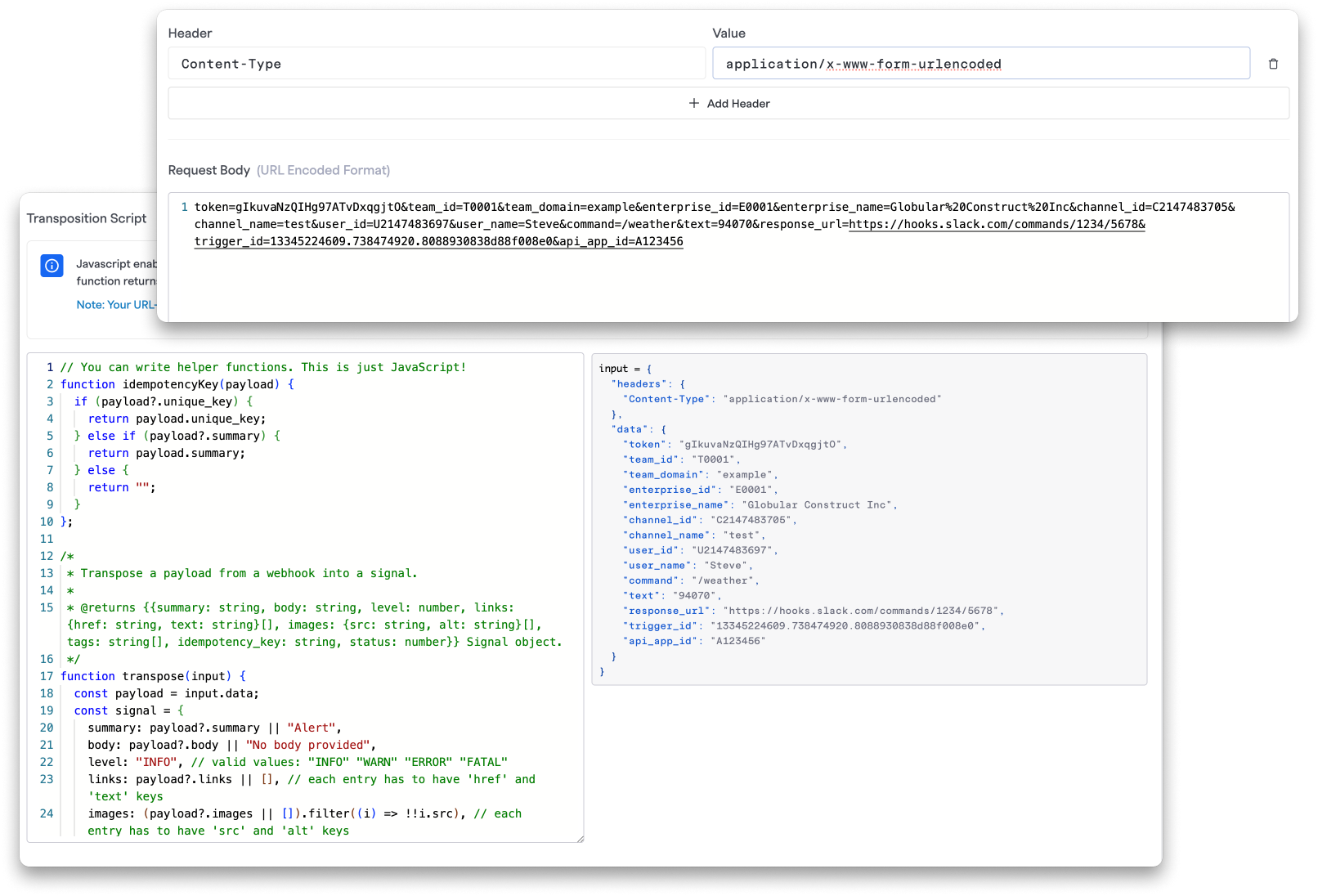1318x896 pixels.
Task: Click the resize handle of the script editor
Action: coord(580,838)
